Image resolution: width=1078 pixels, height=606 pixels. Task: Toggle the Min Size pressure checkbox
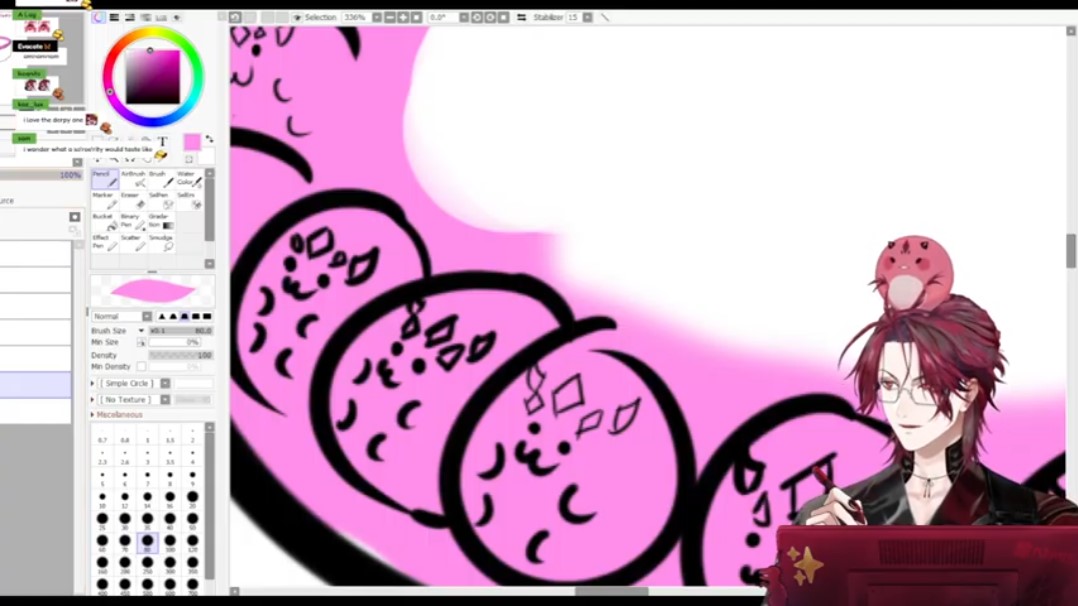(x=141, y=342)
